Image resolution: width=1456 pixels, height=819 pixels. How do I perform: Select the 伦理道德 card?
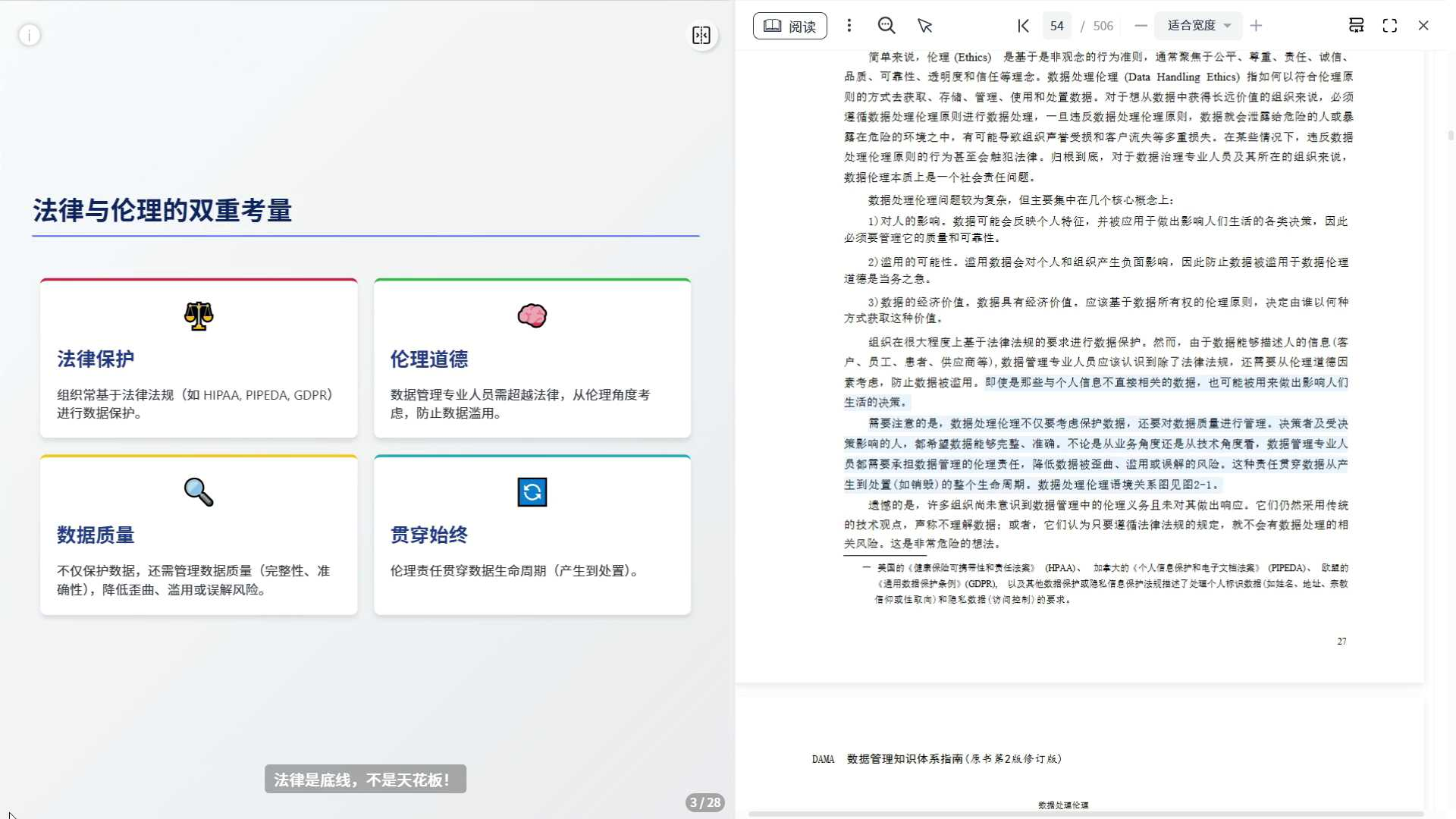[x=532, y=359]
